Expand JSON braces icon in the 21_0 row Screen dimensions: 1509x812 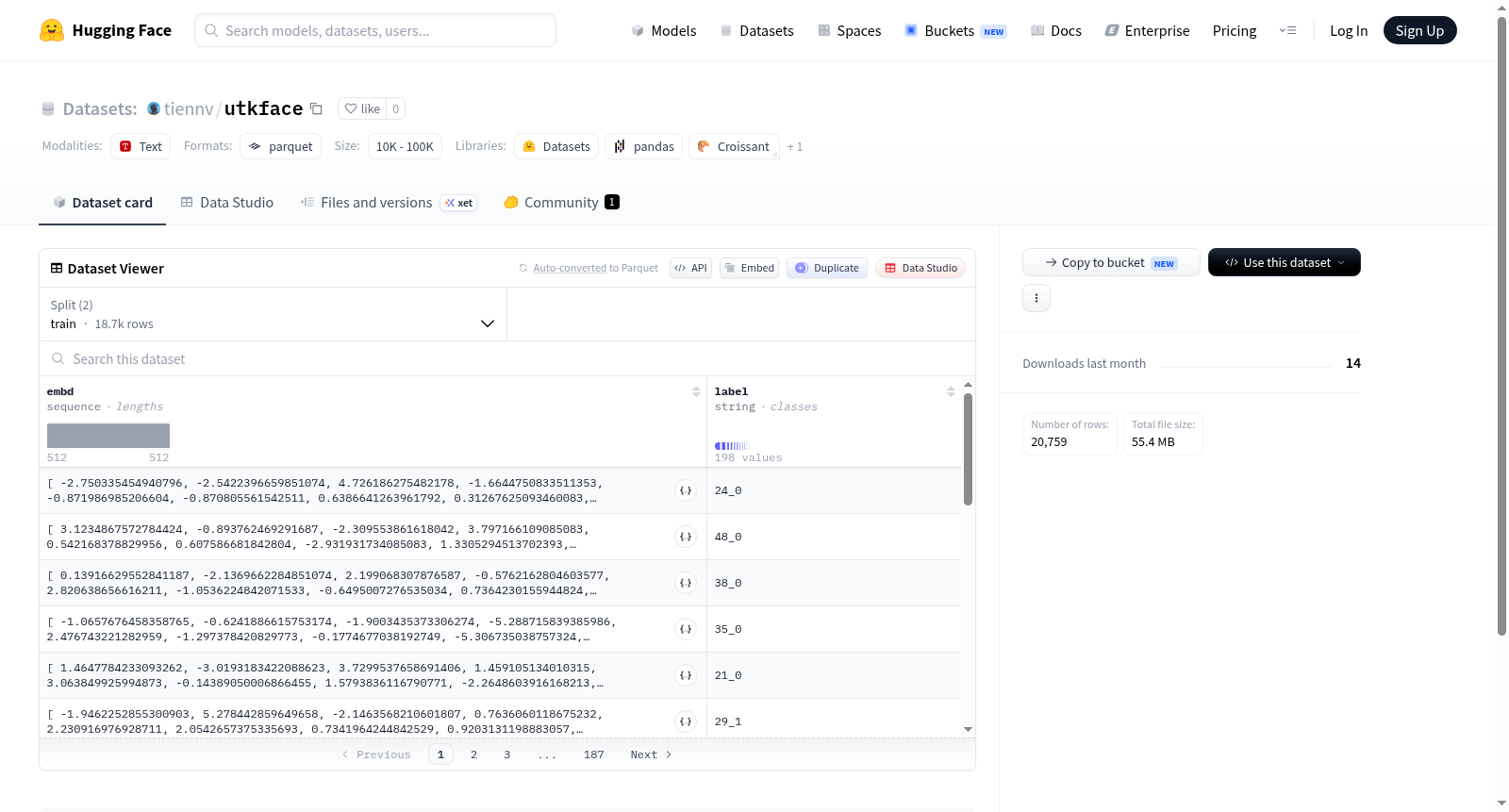coord(686,675)
